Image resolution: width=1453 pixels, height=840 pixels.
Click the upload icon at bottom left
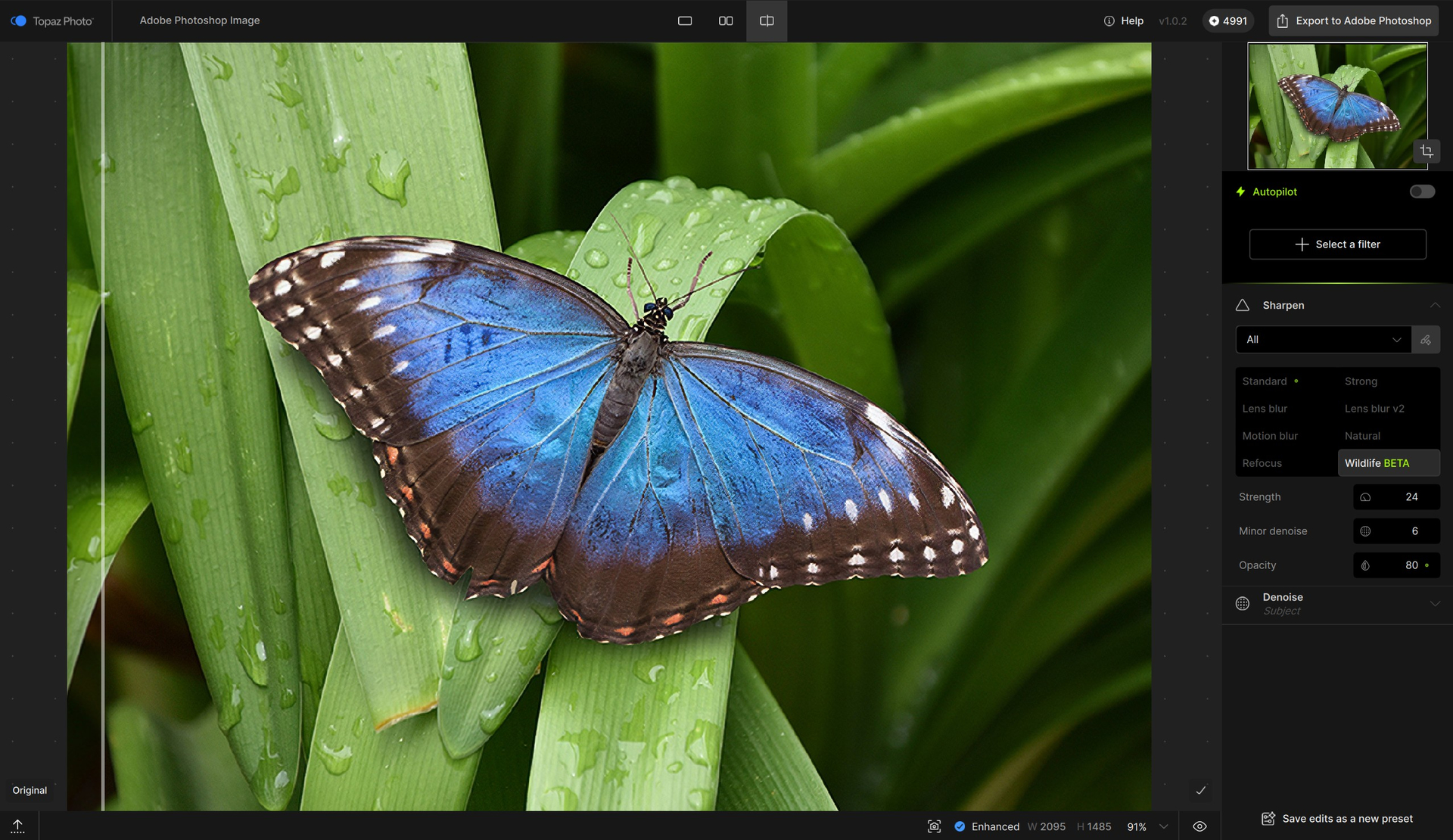click(17, 826)
